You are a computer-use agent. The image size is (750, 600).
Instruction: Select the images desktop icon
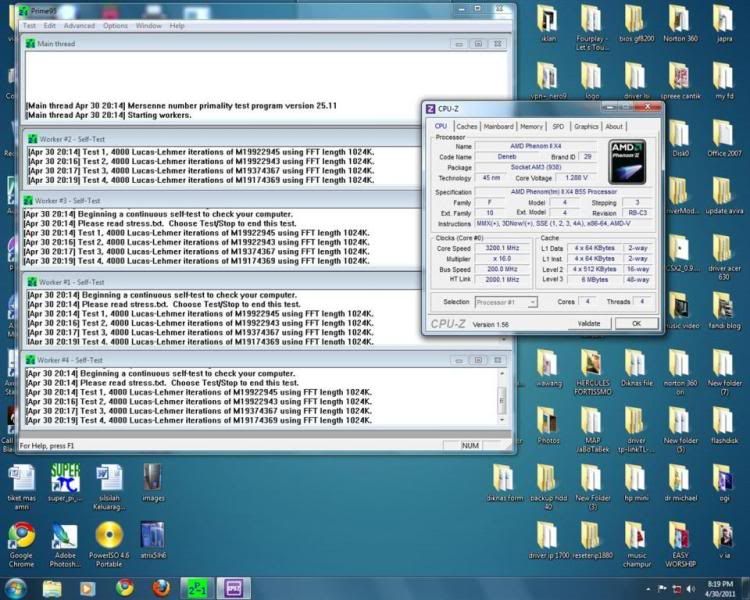coord(153,482)
